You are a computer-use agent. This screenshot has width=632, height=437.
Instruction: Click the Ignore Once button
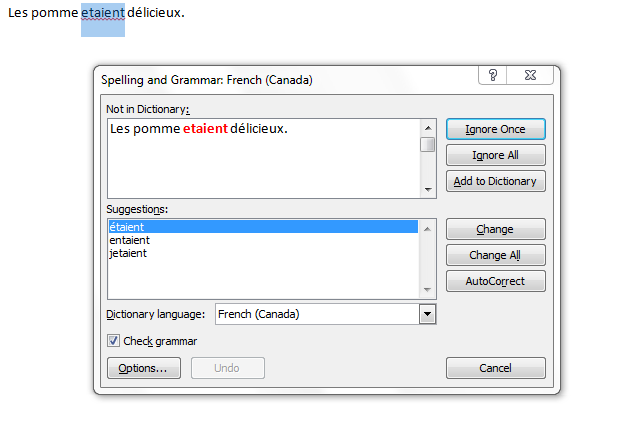(495, 129)
